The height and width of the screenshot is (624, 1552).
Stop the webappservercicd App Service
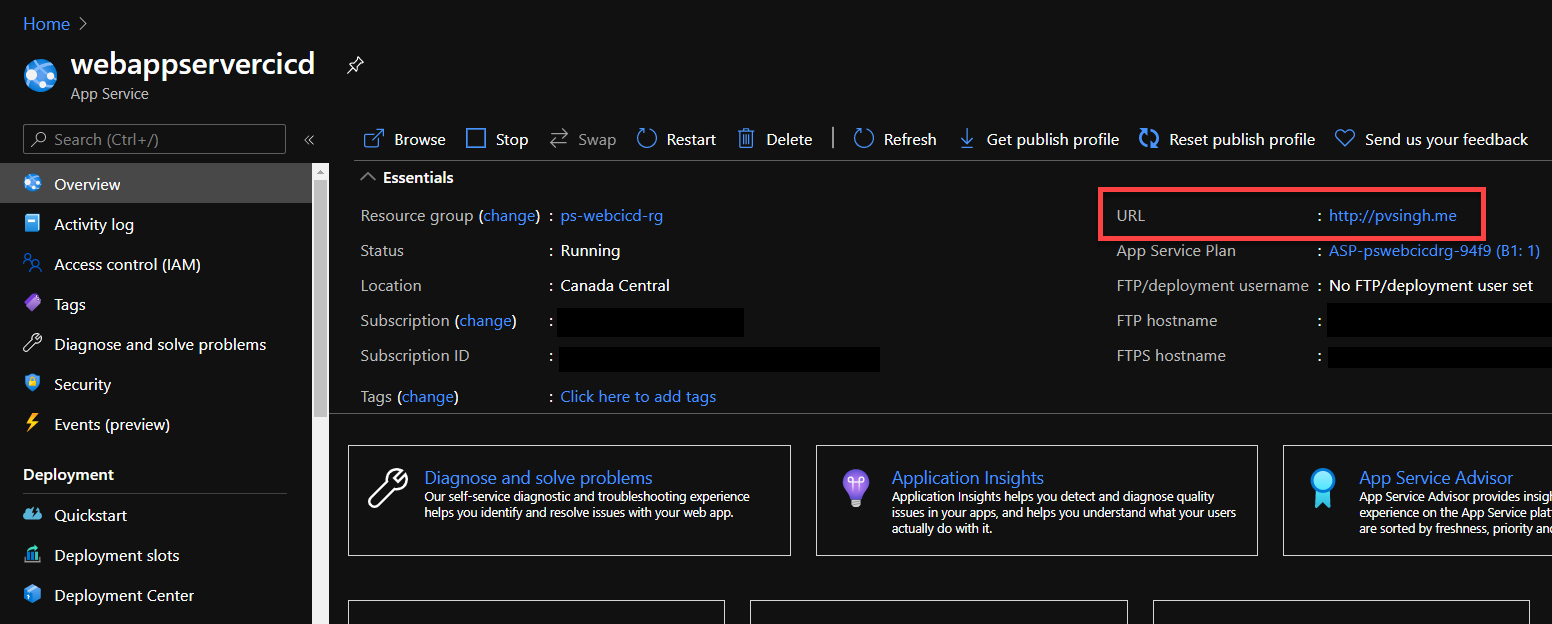coord(497,139)
